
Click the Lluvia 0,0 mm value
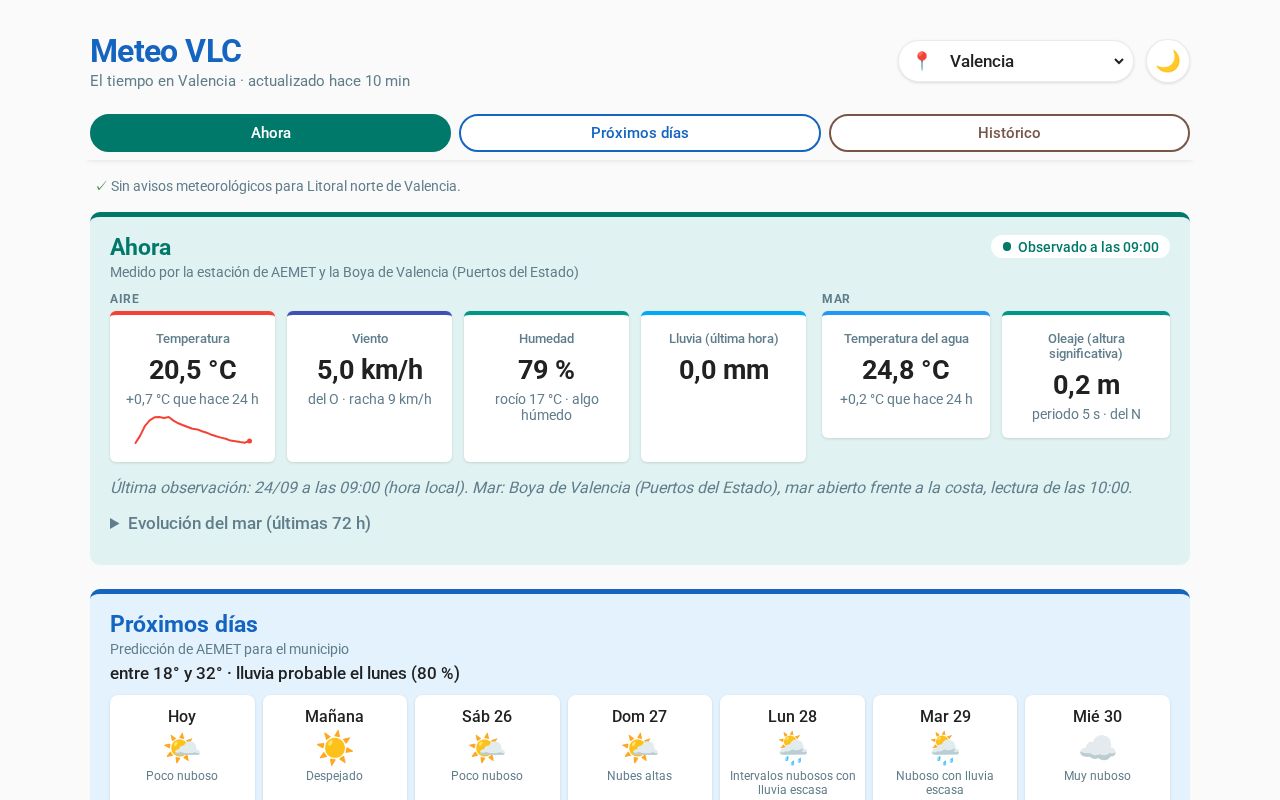[724, 370]
